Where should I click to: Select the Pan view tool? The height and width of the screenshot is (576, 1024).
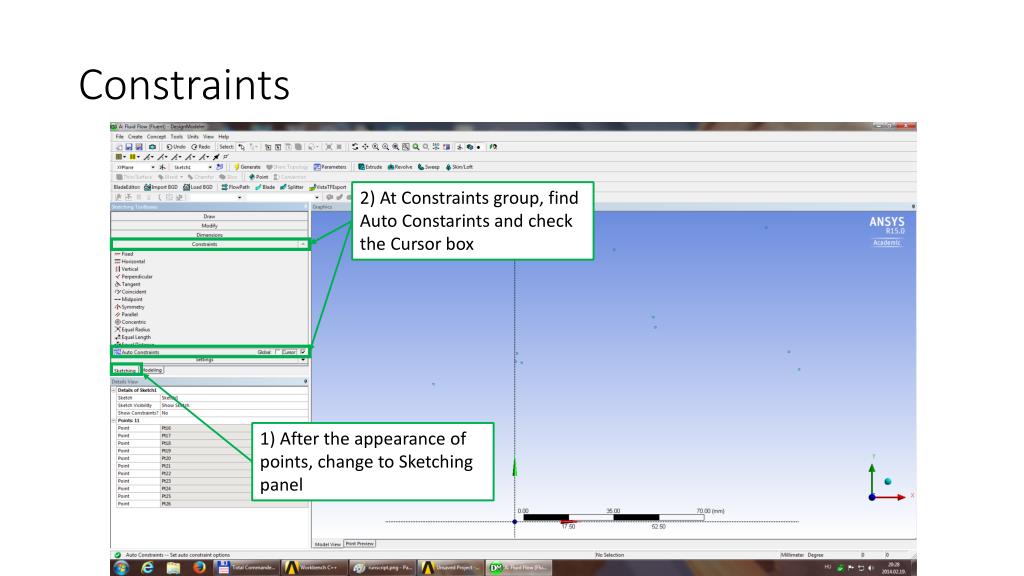click(365, 147)
